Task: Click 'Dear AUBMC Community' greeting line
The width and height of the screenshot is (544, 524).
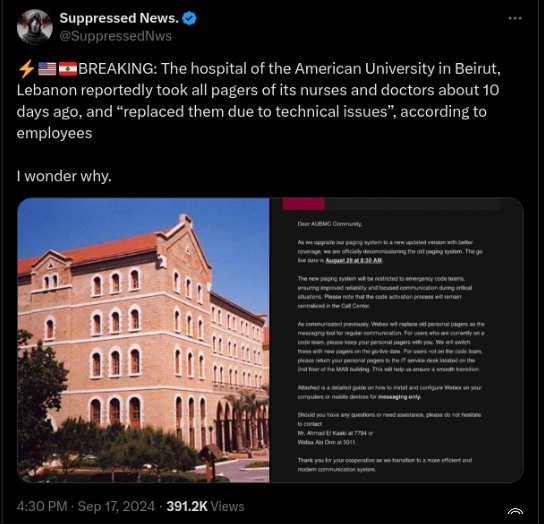Action: click(330, 224)
